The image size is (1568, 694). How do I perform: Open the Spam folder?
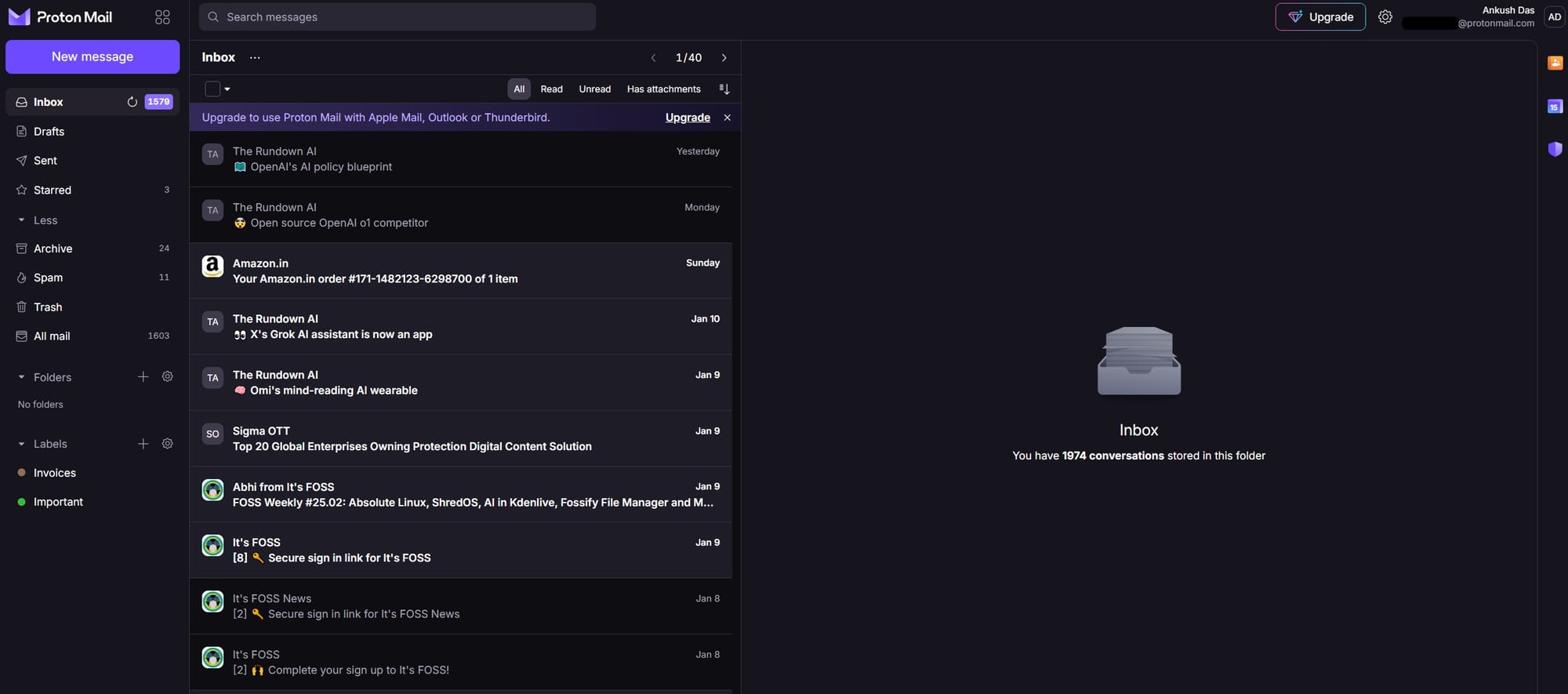(x=93, y=278)
